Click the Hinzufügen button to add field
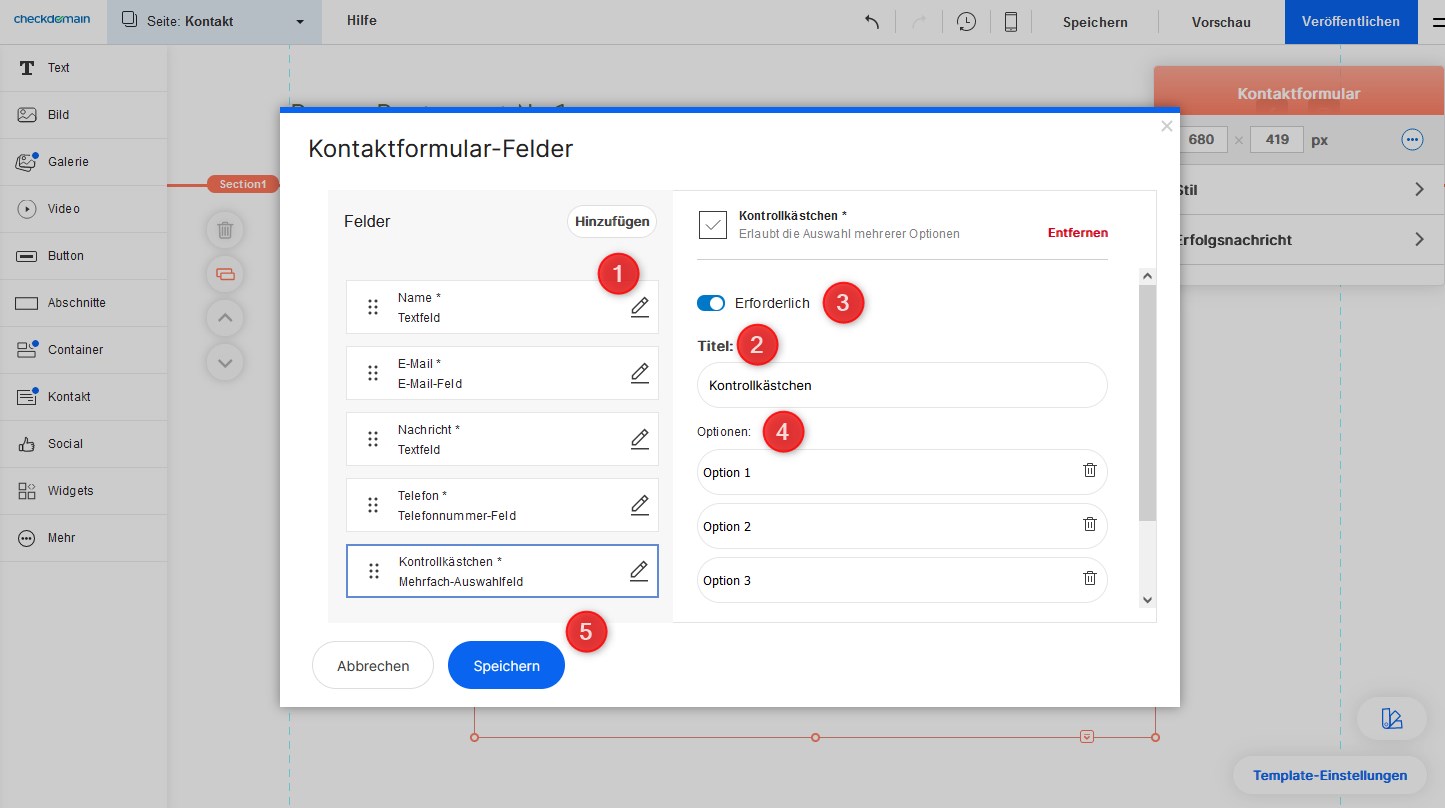Screen dimensions: 1445x808 pos(612,222)
